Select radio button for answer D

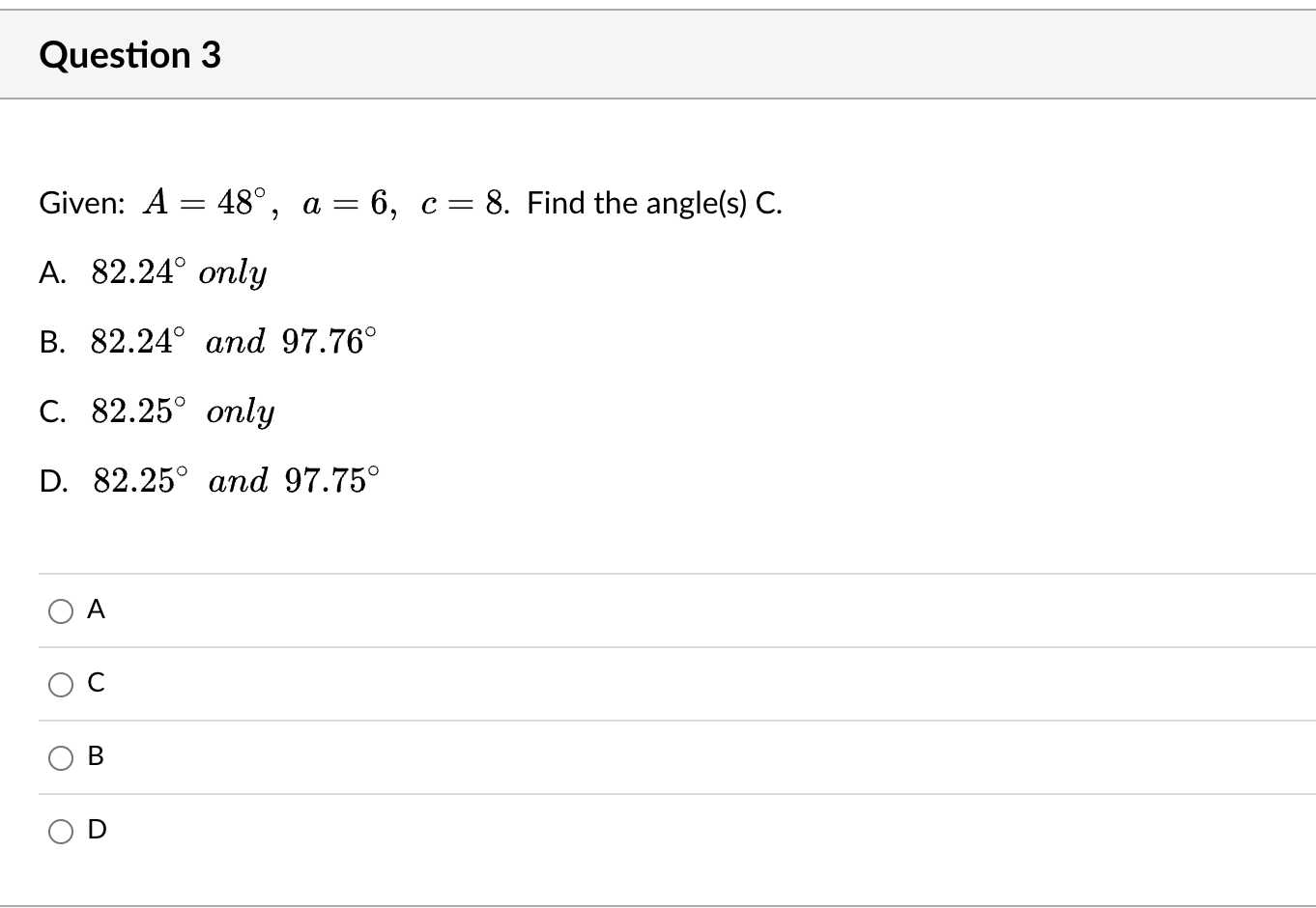61,832
